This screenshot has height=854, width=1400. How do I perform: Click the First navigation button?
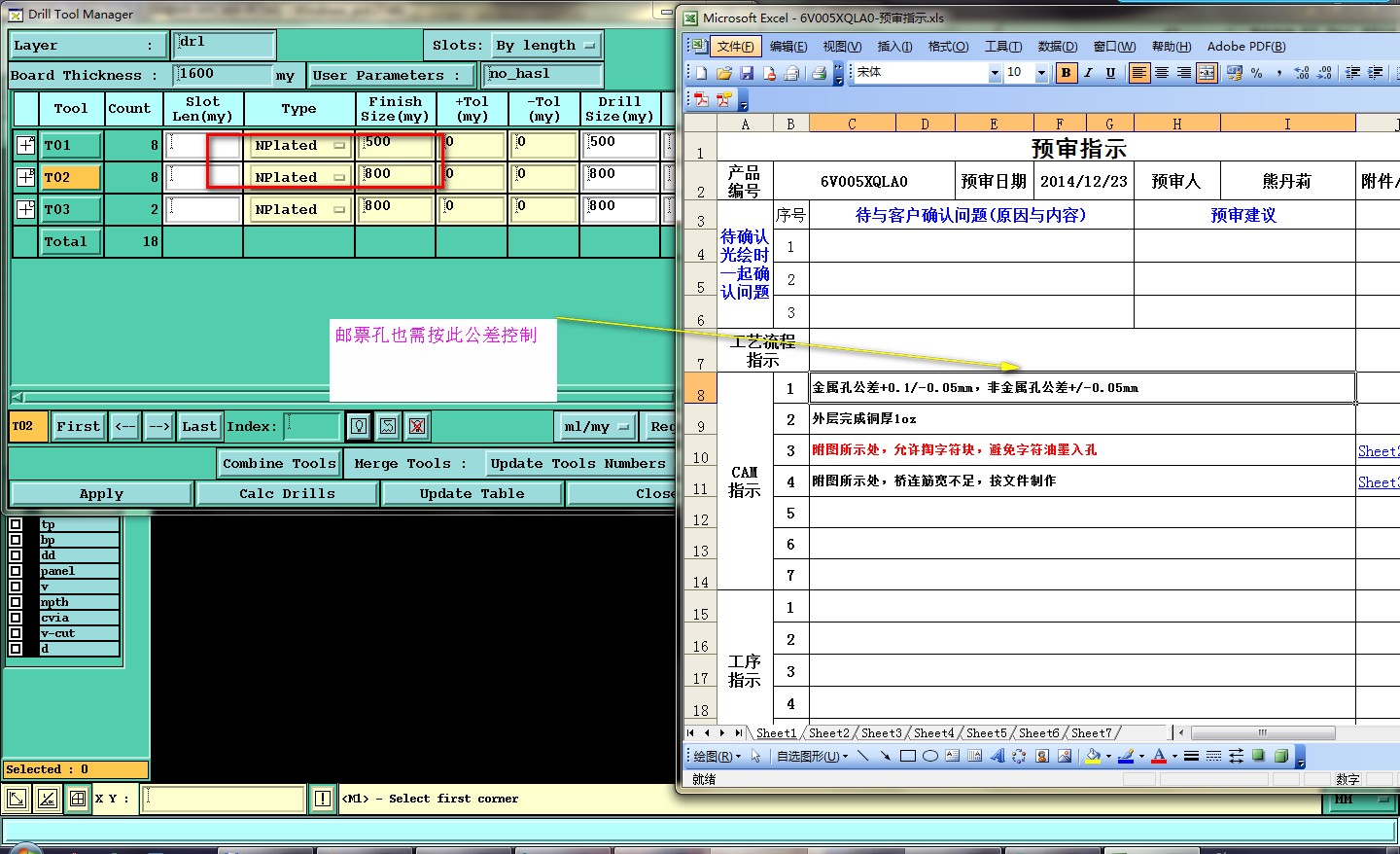[78, 426]
